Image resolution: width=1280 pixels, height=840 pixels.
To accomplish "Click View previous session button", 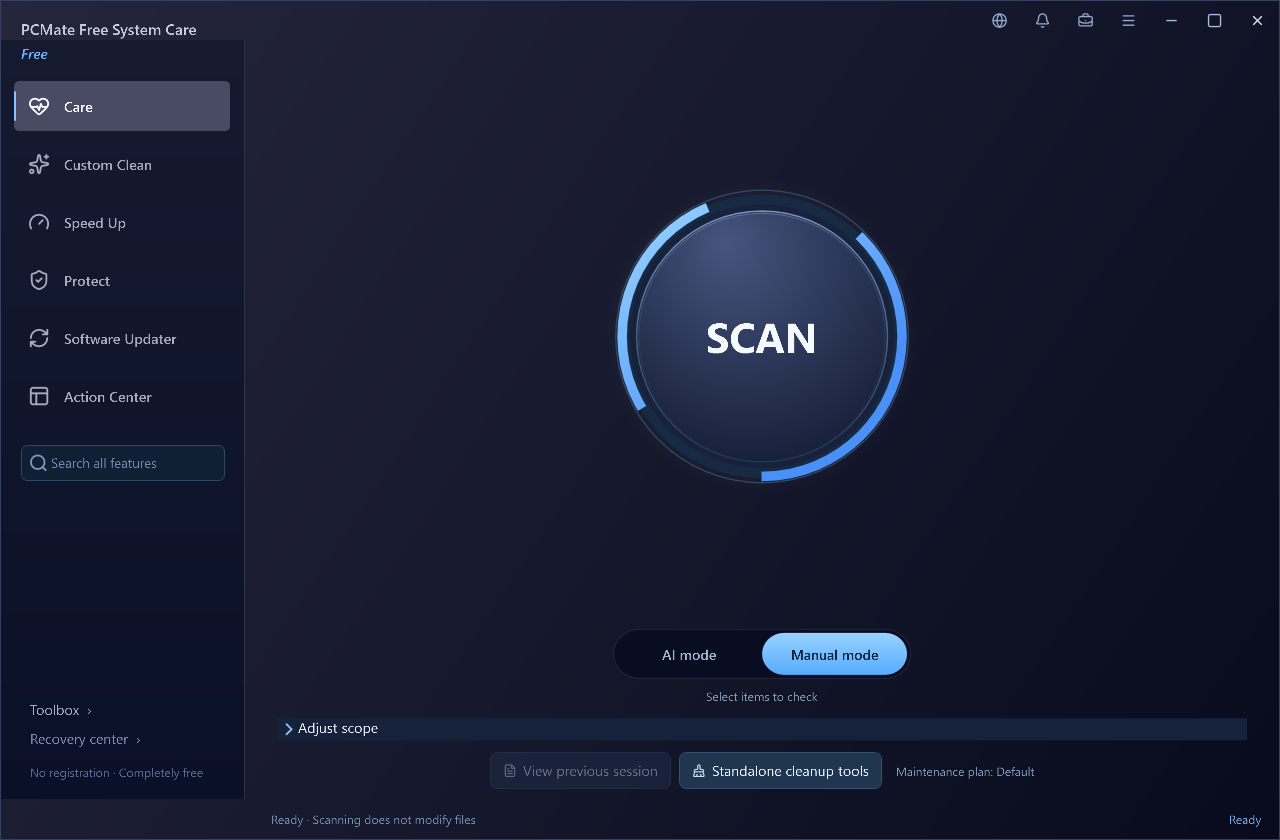I will point(580,771).
